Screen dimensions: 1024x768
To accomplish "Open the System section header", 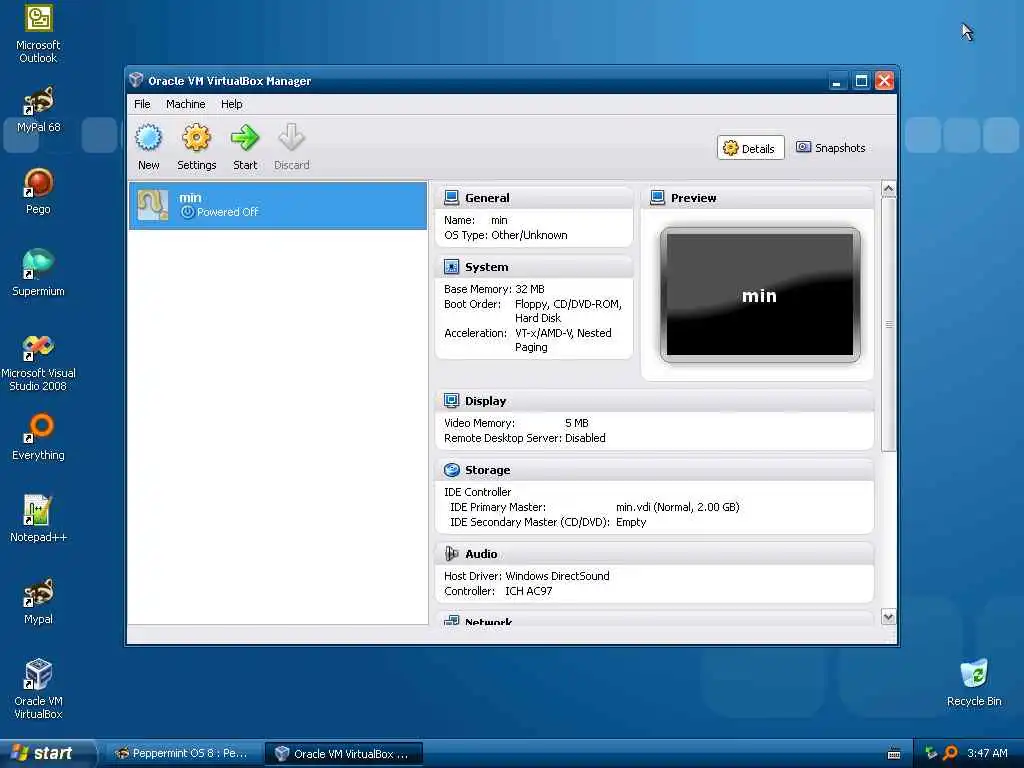I will click(534, 267).
